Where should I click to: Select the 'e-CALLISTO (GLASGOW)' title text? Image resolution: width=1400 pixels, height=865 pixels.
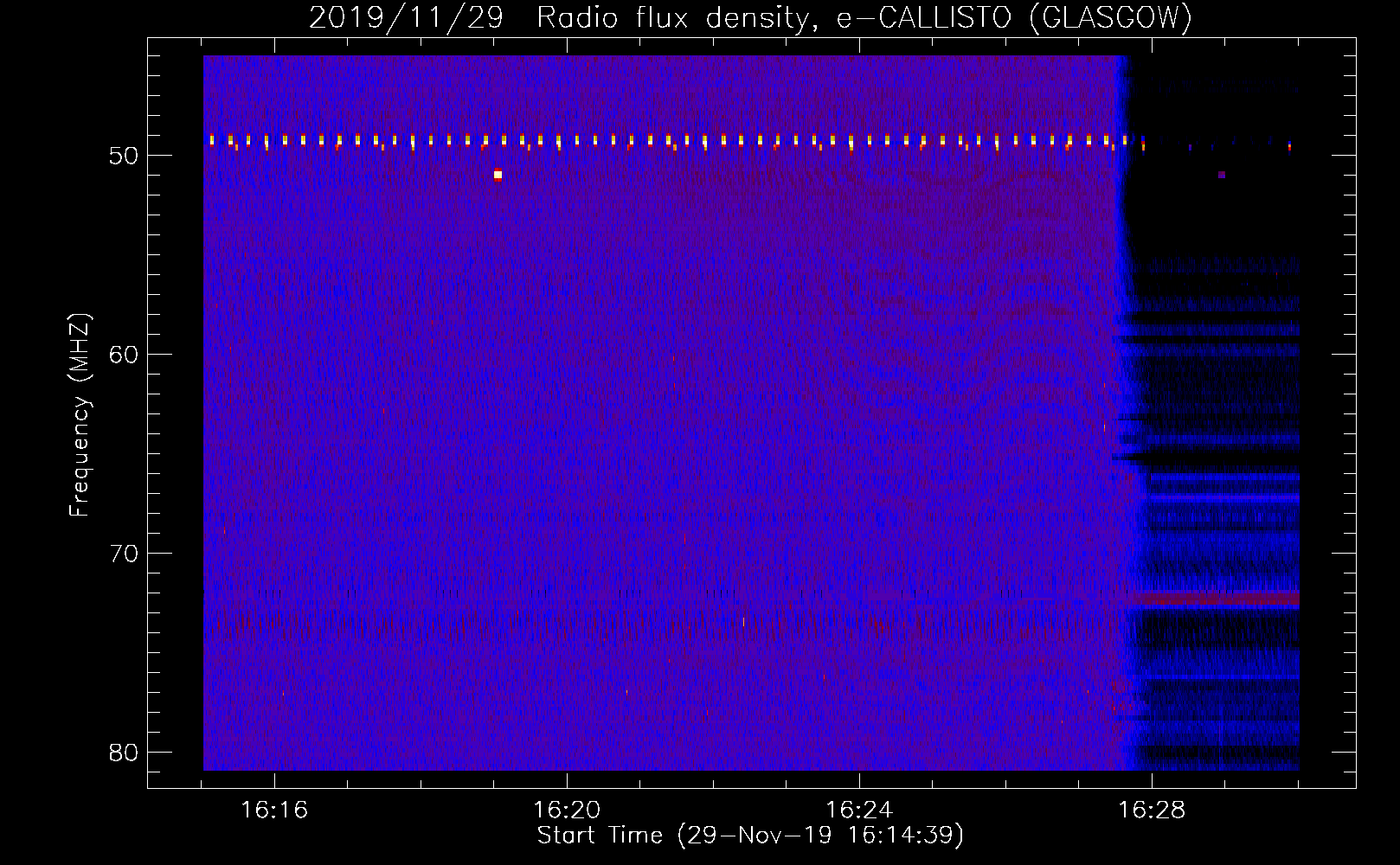1014,17
